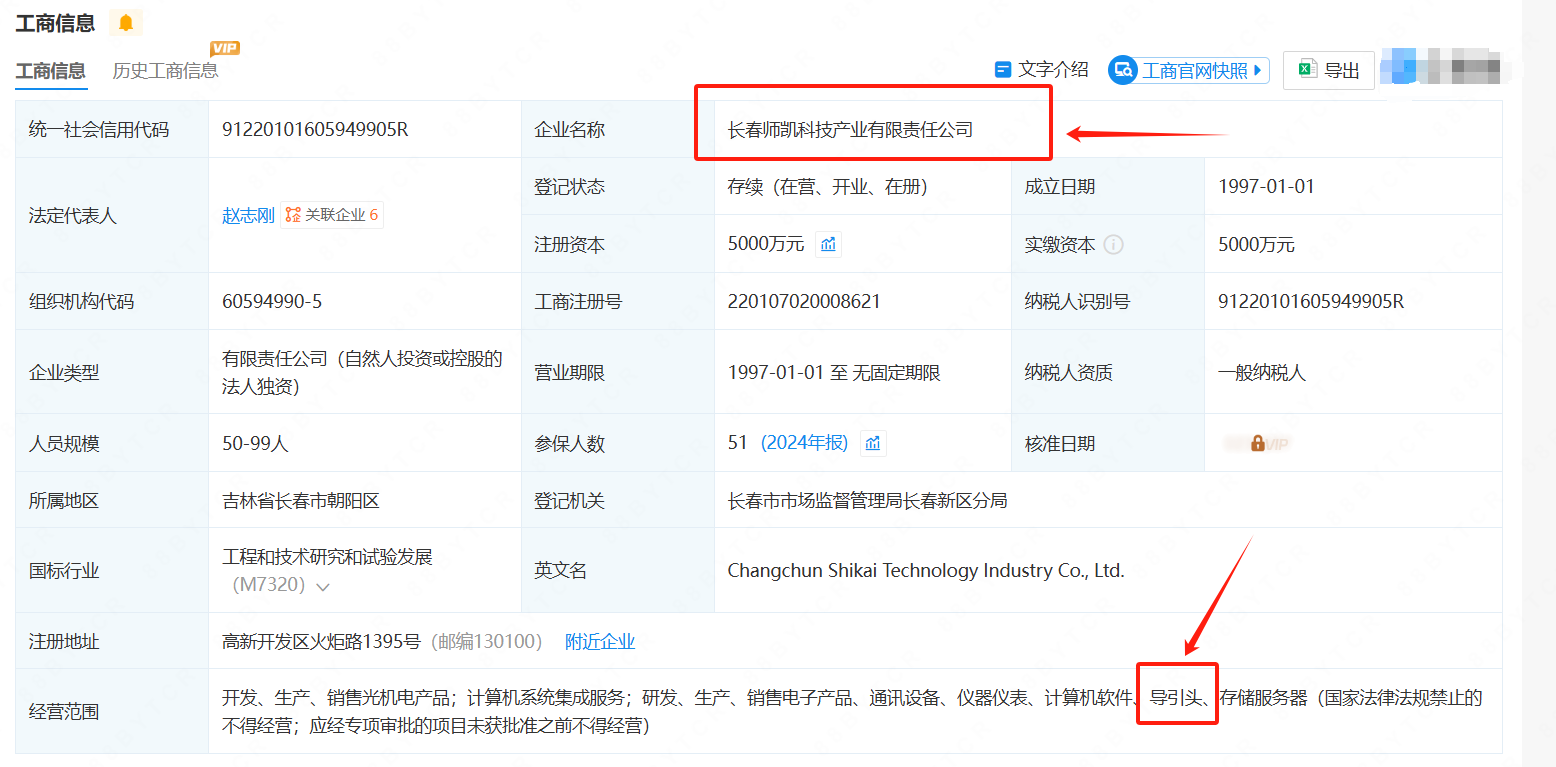Select company name 长春师凯科技产业有限责任公司
Viewport: 1556px width, 767px height.
(850, 129)
